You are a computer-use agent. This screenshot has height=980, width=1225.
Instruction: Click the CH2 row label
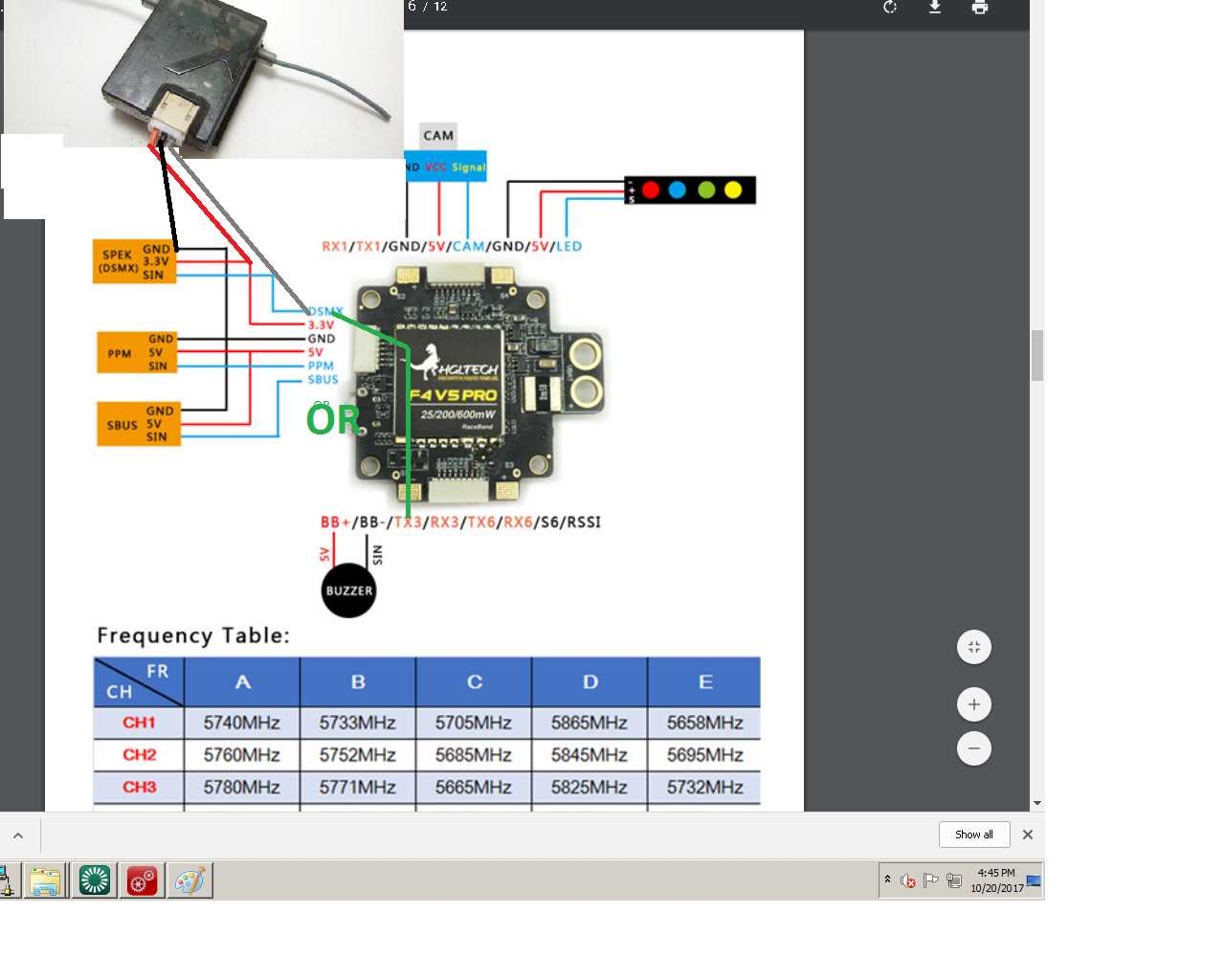coord(139,755)
